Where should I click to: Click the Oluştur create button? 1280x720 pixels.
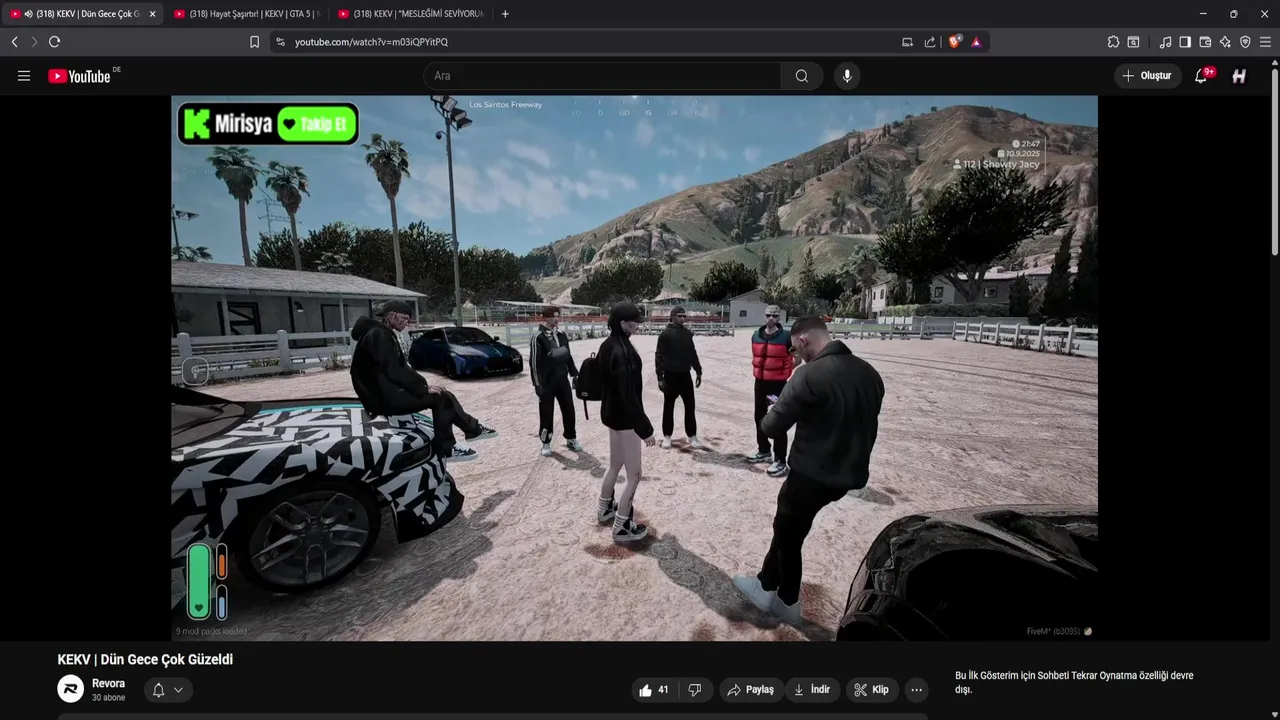point(1146,76)
